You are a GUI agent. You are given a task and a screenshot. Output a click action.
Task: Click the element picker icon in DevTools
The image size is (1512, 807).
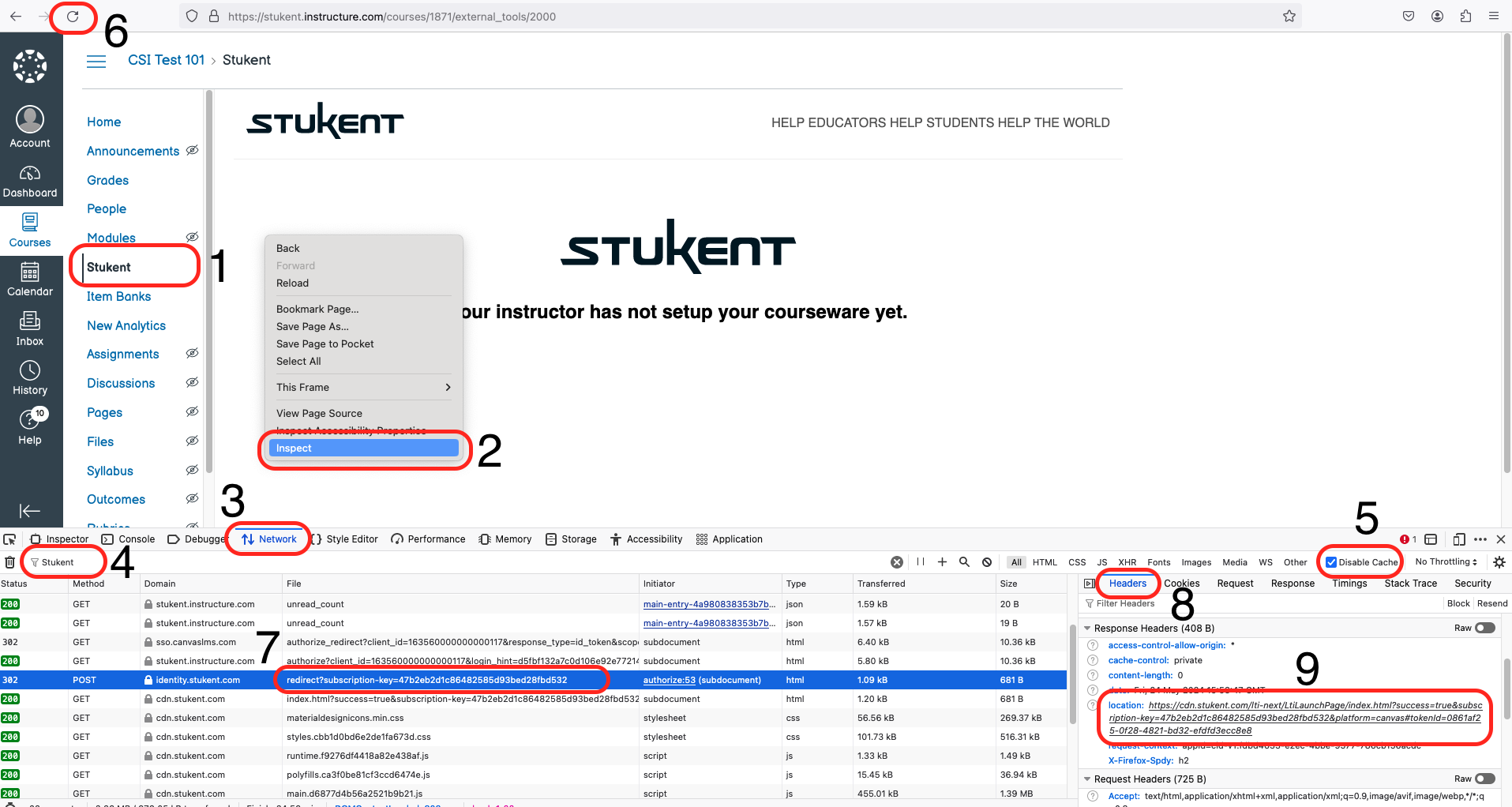9,539
